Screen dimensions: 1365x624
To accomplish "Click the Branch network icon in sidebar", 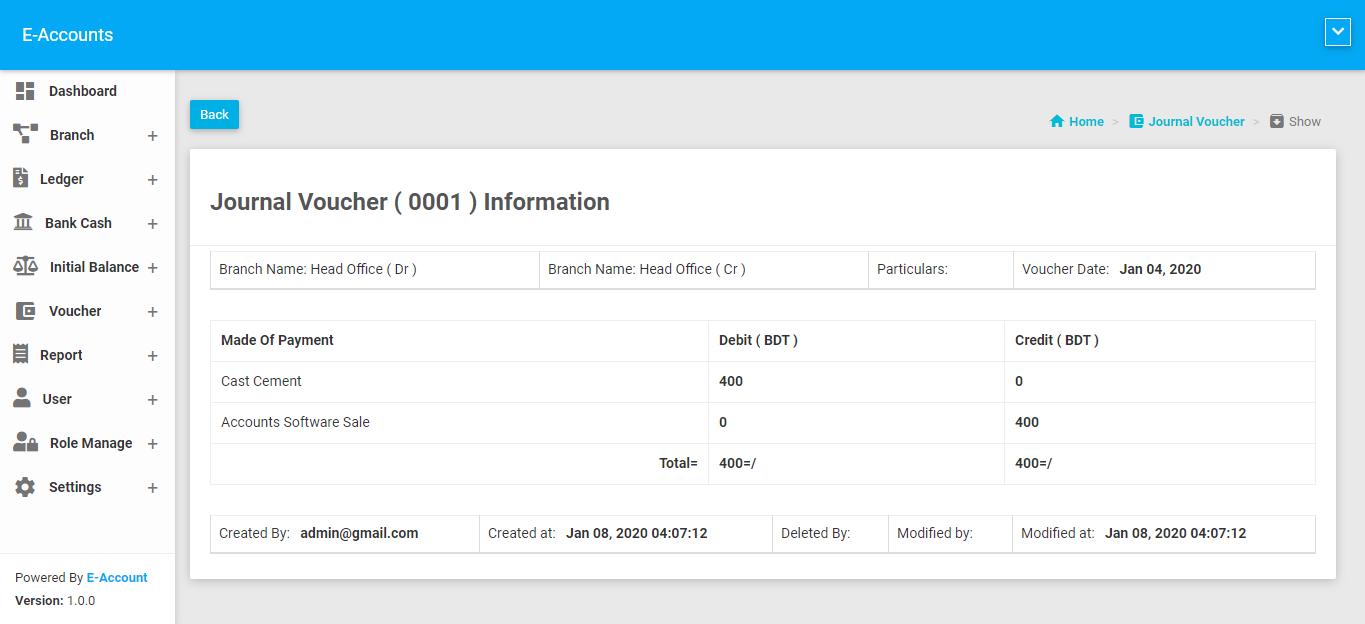I will (x=25, y=134).
